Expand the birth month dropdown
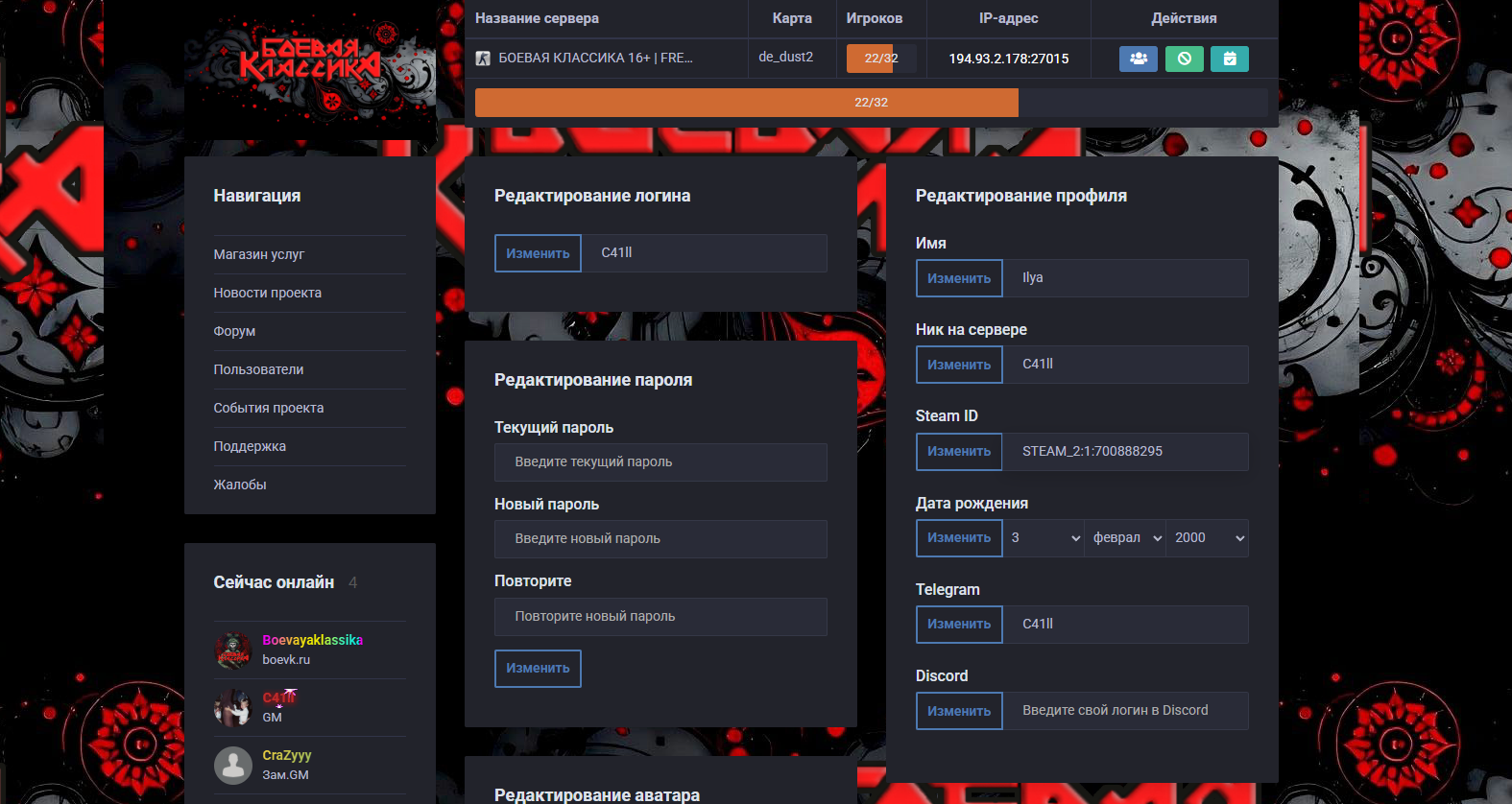1512x804 pixels. (1126, 538)
